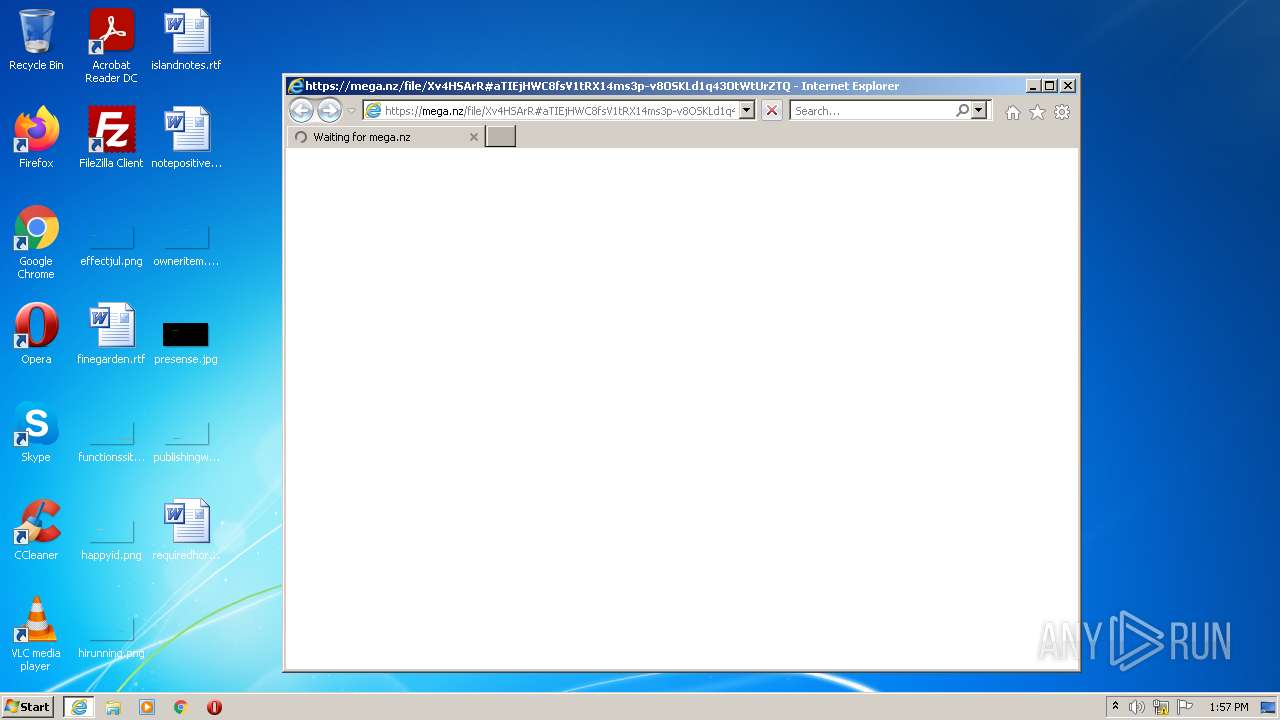Close the Internet Explorer window
The width and height of the screenshot is (1280, 720).
[x=1068, y=86]
